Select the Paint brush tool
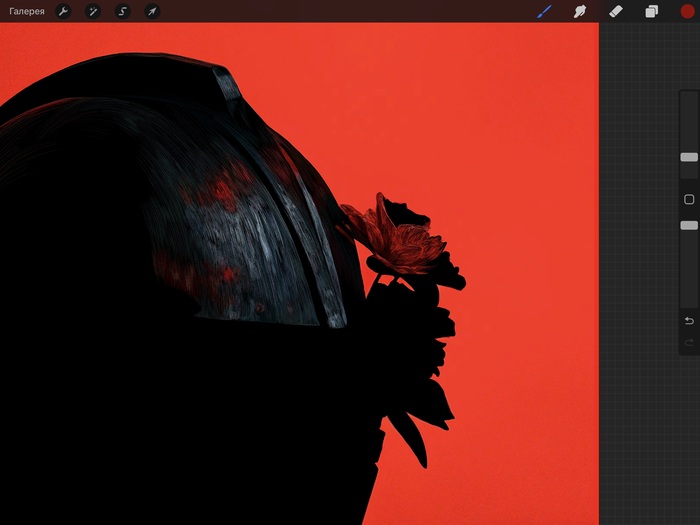The height and width of the screenshot is (525, 700). [545, 11]
